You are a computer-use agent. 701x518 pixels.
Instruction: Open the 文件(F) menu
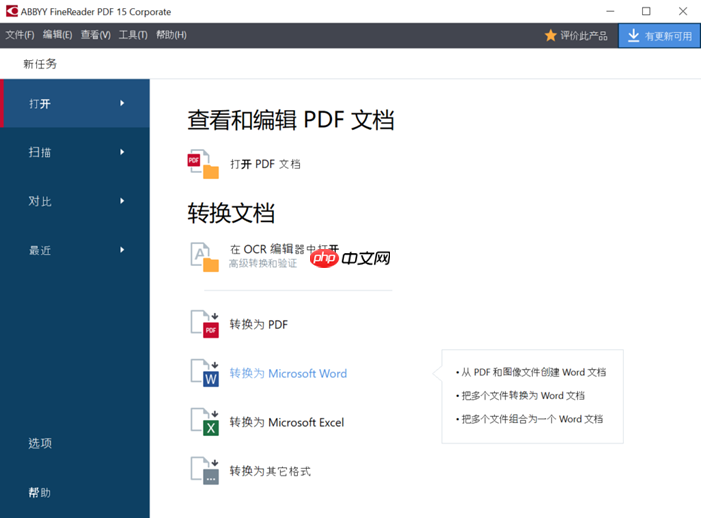point(20,35)
